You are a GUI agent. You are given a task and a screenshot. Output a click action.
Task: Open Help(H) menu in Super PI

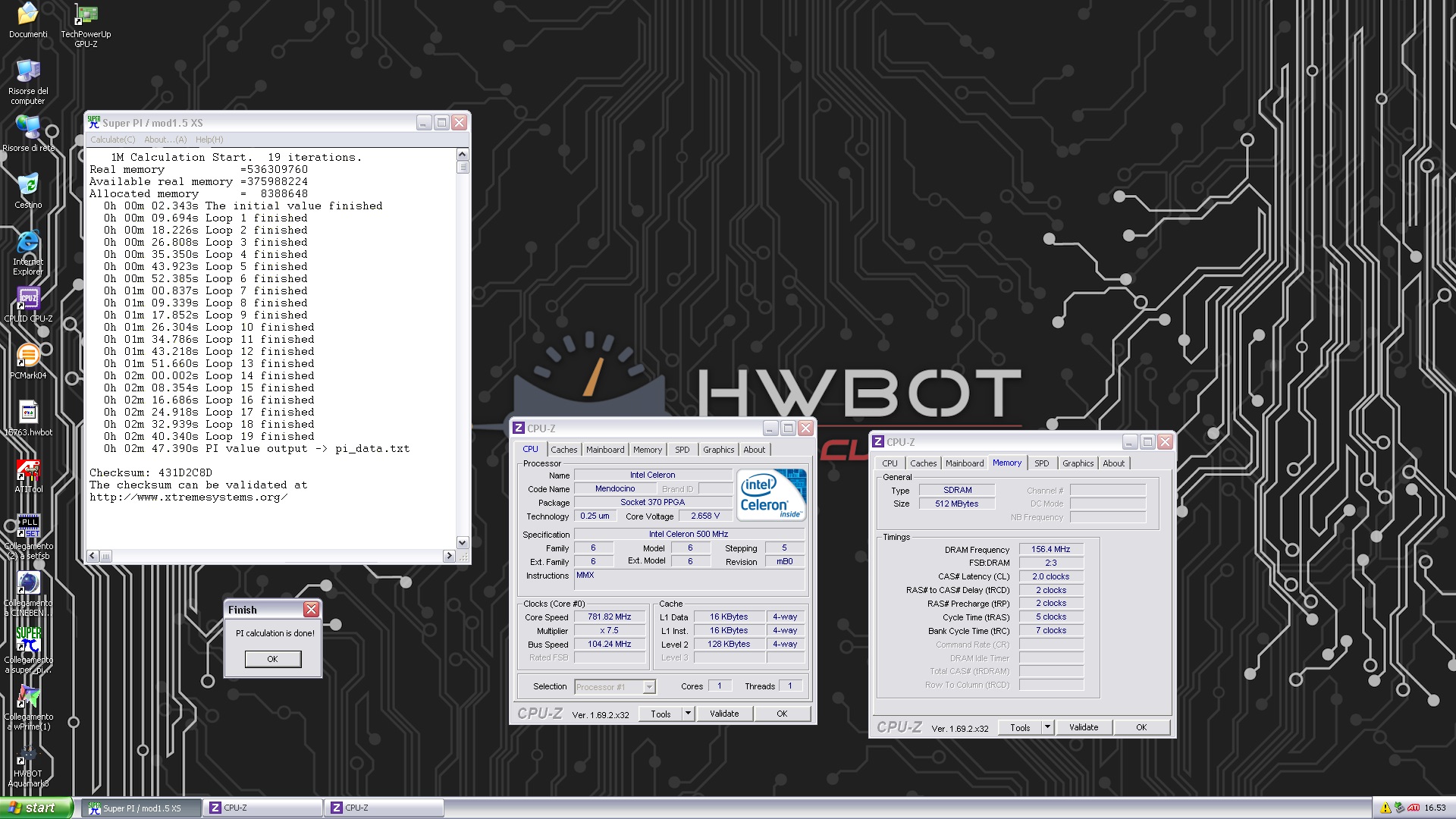pyautogui.click(x=209, y=140)
